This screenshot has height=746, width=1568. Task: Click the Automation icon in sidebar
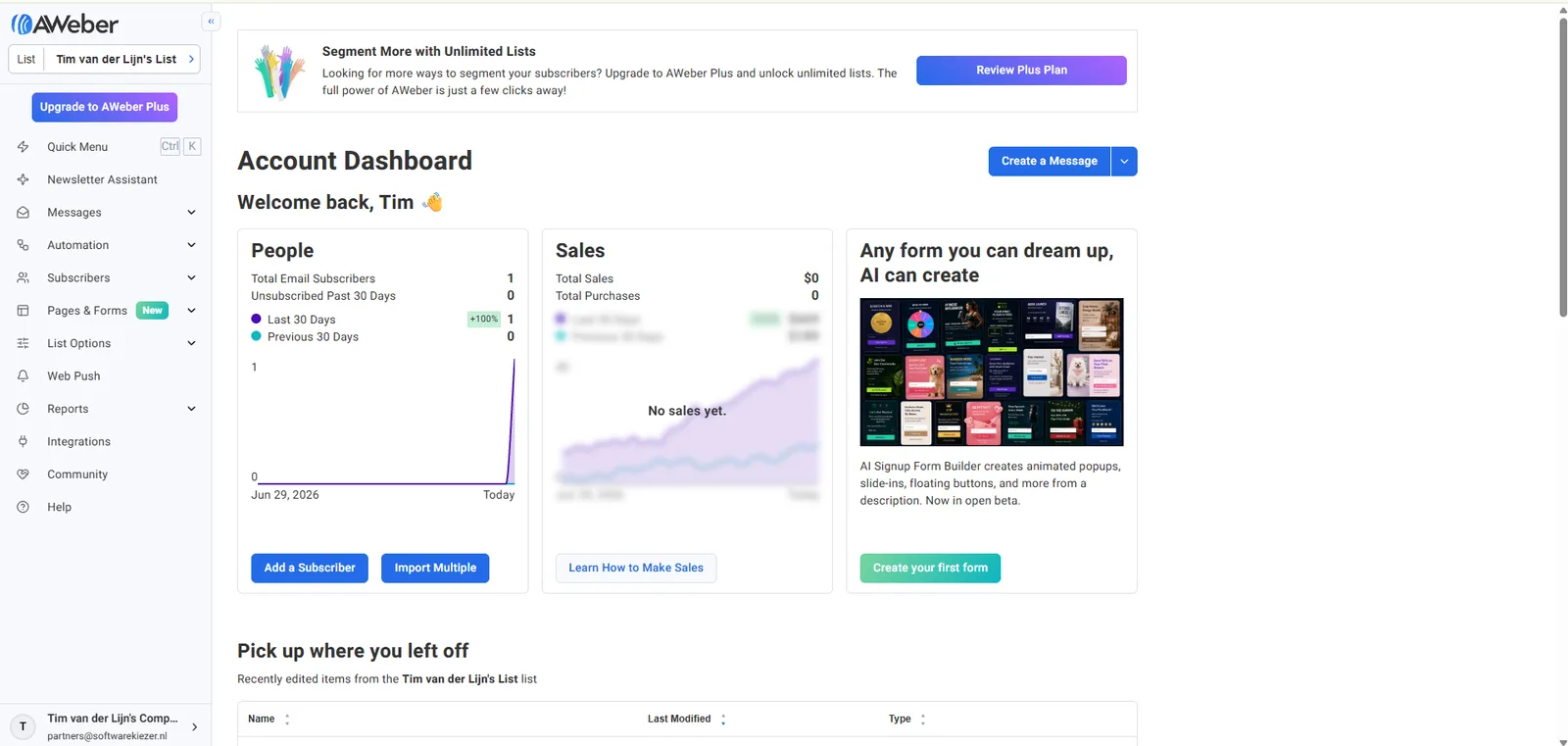coord(23,245)
